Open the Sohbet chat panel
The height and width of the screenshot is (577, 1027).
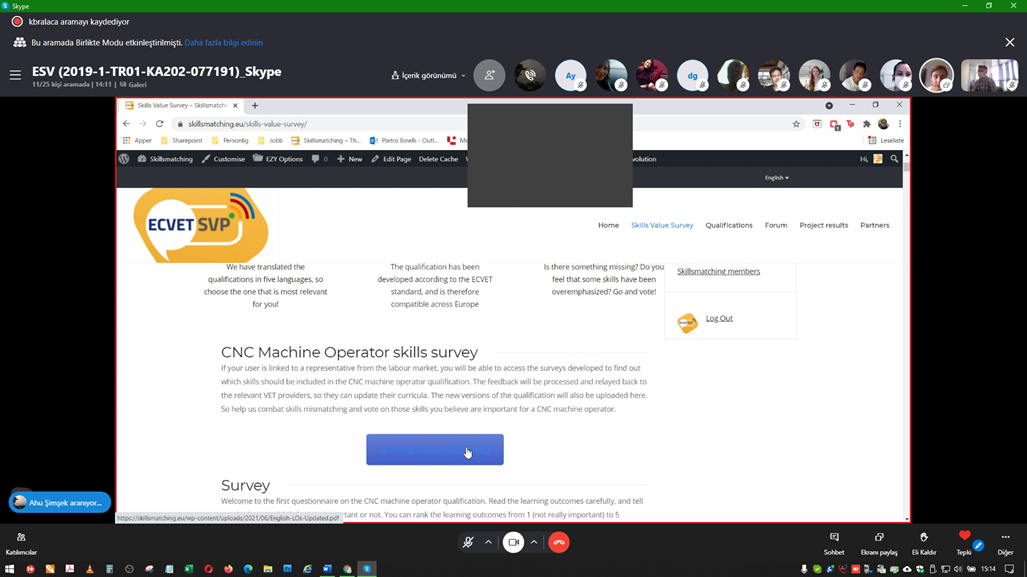tap(833, 542)
